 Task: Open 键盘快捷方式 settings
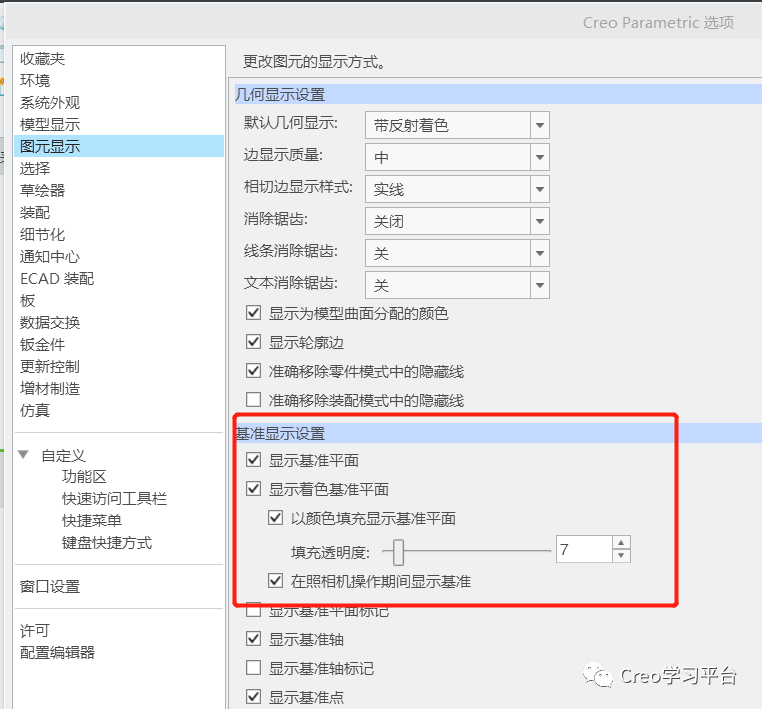coord(107,543)
